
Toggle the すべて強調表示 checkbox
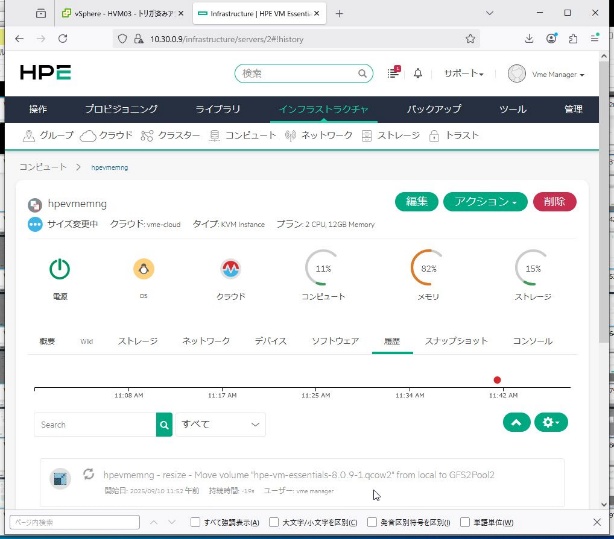[x=196, y=522]
